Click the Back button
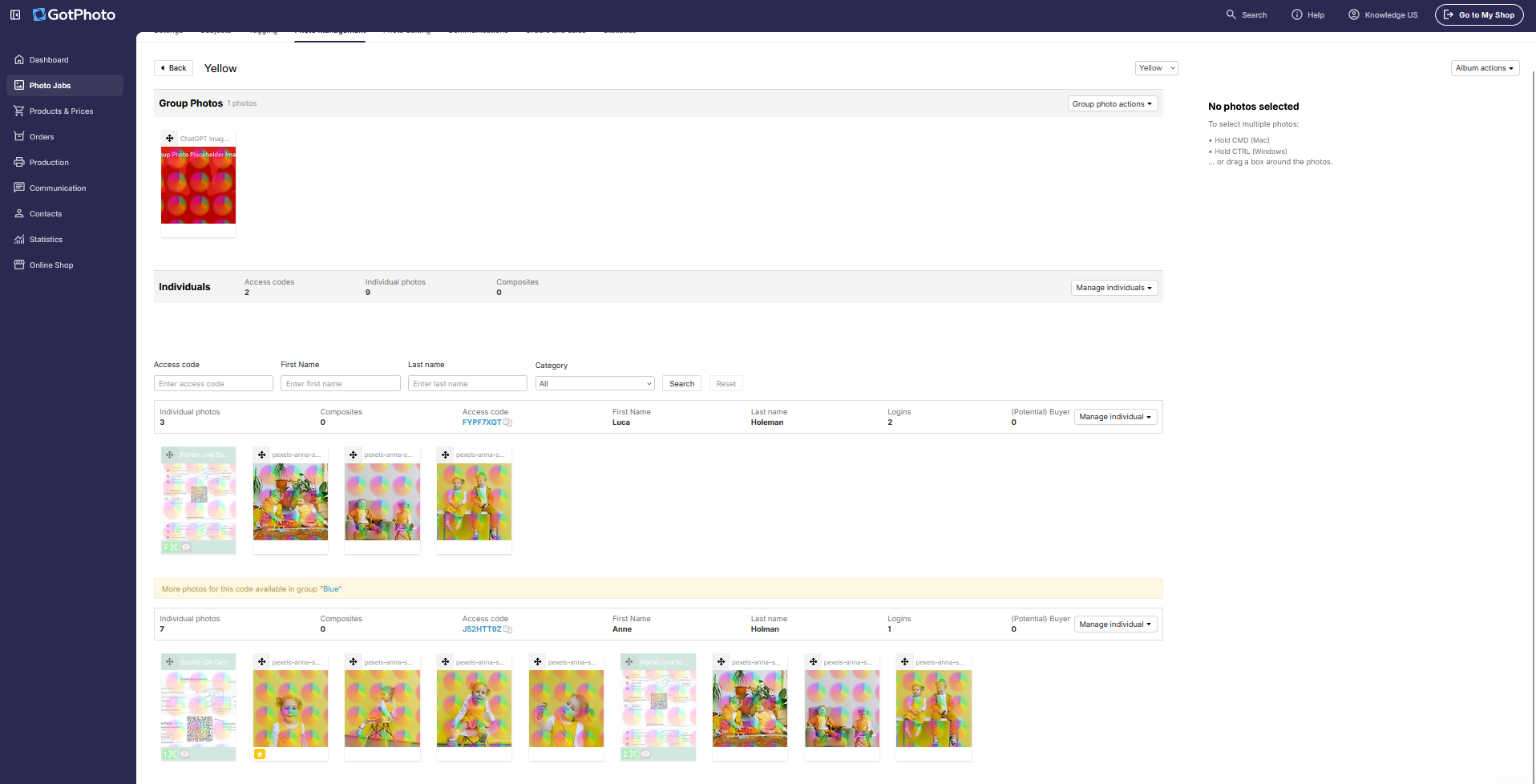This screenshot has width=1536, height=784. pos(173,68)
